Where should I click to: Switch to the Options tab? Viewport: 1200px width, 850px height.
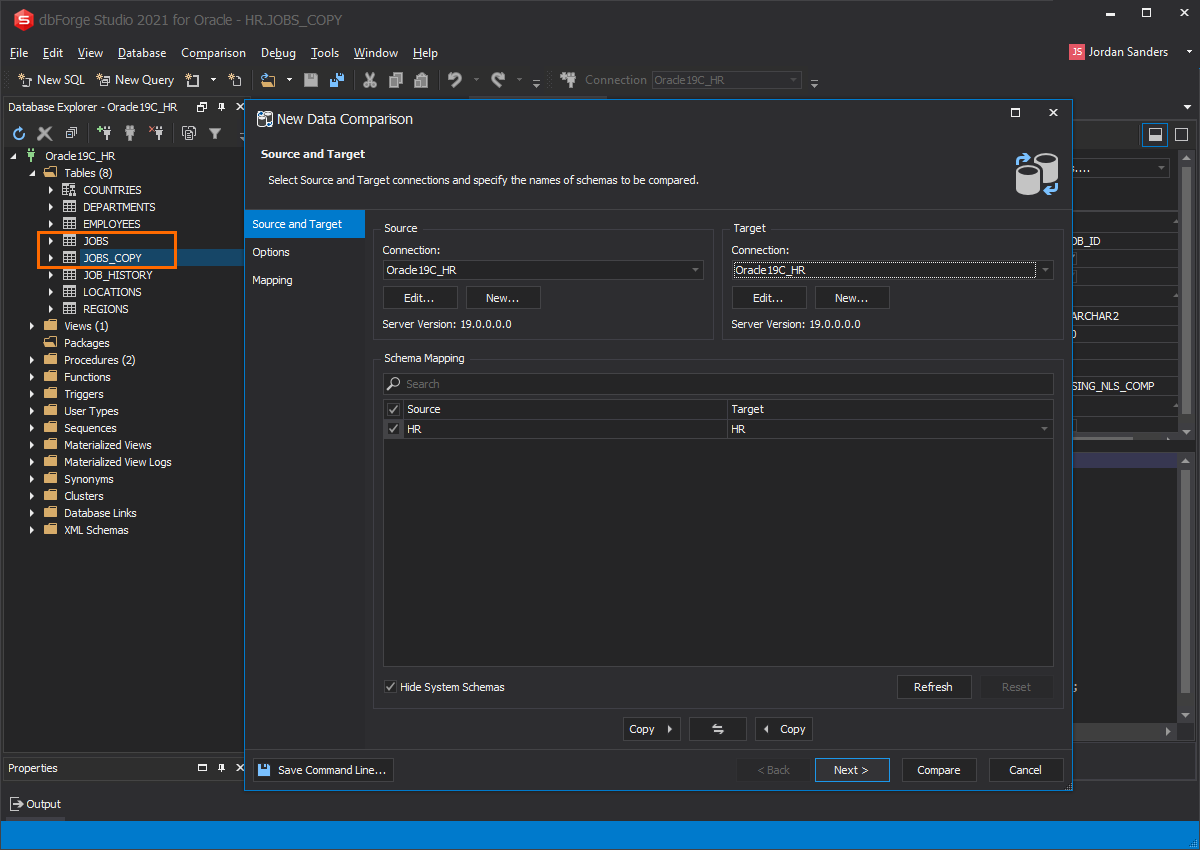(x=270, y=252)
